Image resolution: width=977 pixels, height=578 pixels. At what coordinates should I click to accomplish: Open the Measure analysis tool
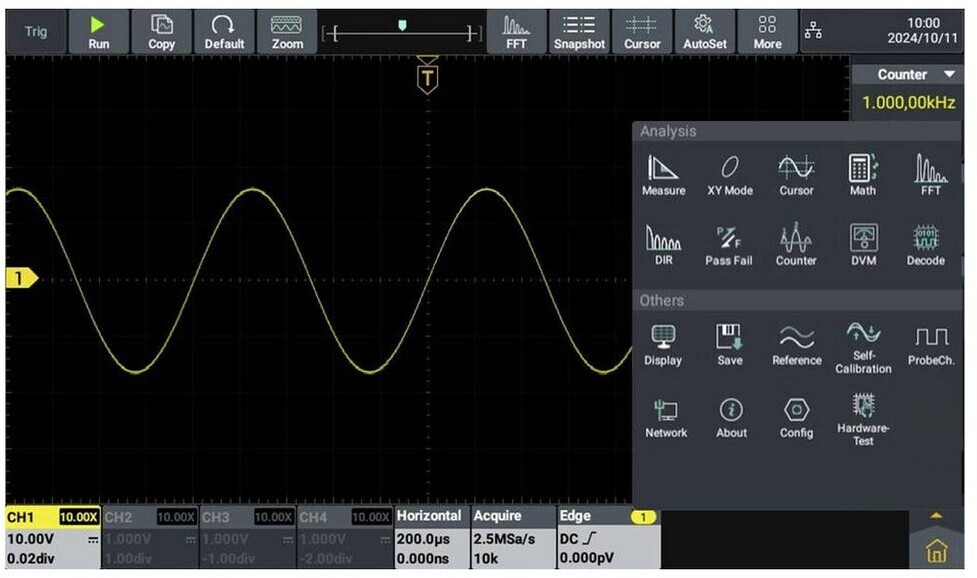[x=663, y=175]
